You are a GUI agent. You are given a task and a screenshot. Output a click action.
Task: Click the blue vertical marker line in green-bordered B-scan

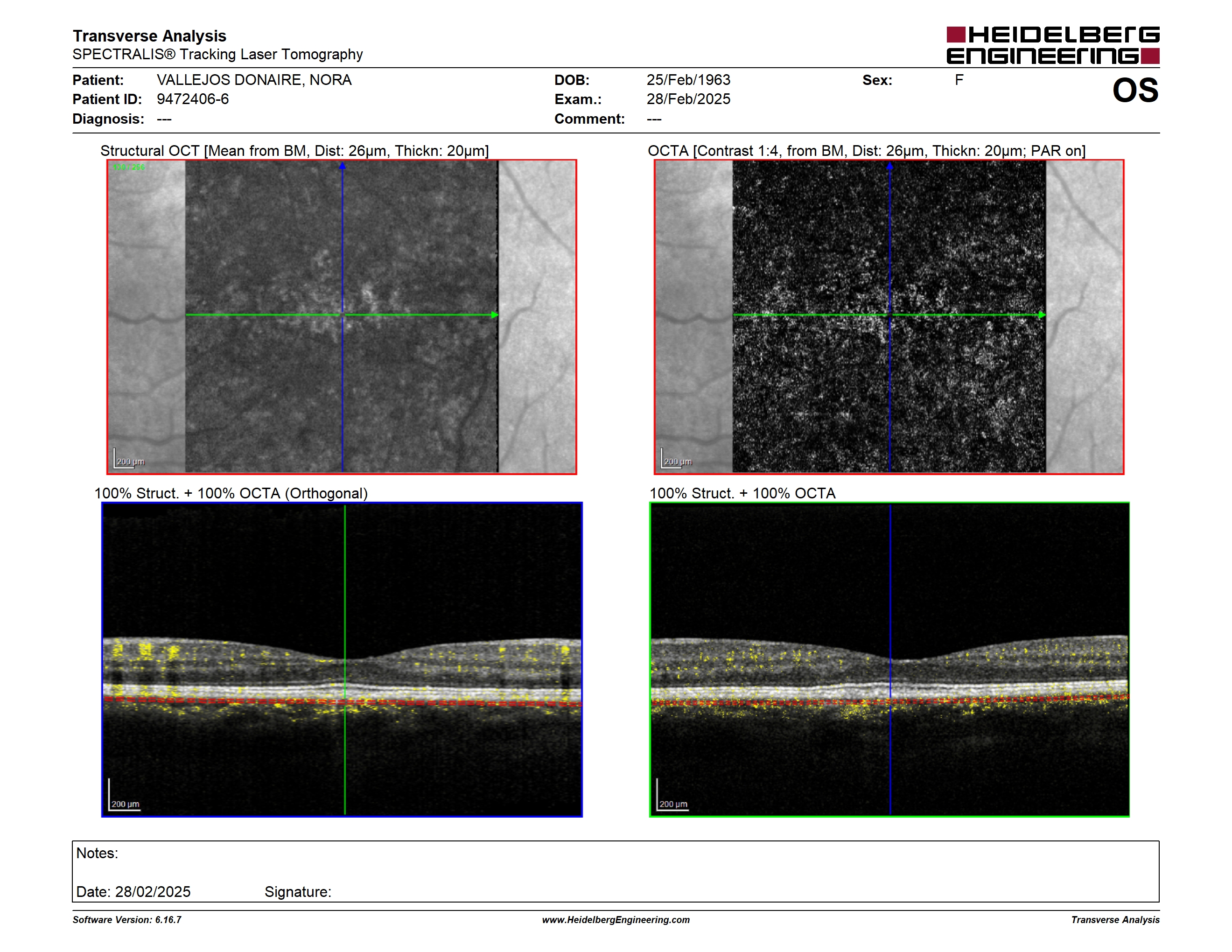pos(890,659)
